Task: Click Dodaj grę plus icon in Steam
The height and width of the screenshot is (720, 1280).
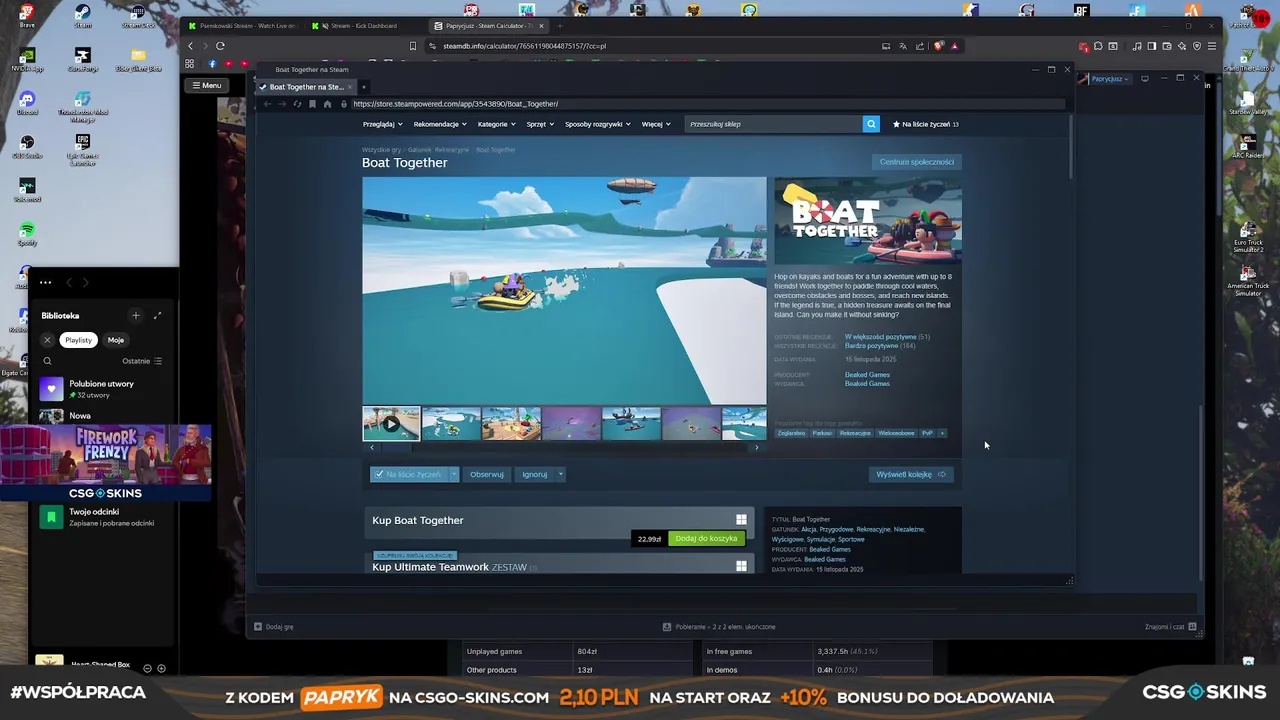Action: click(258, 627)
